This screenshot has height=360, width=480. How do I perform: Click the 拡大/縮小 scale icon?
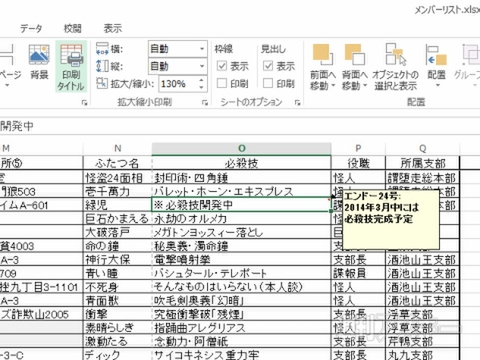[102, 83]
